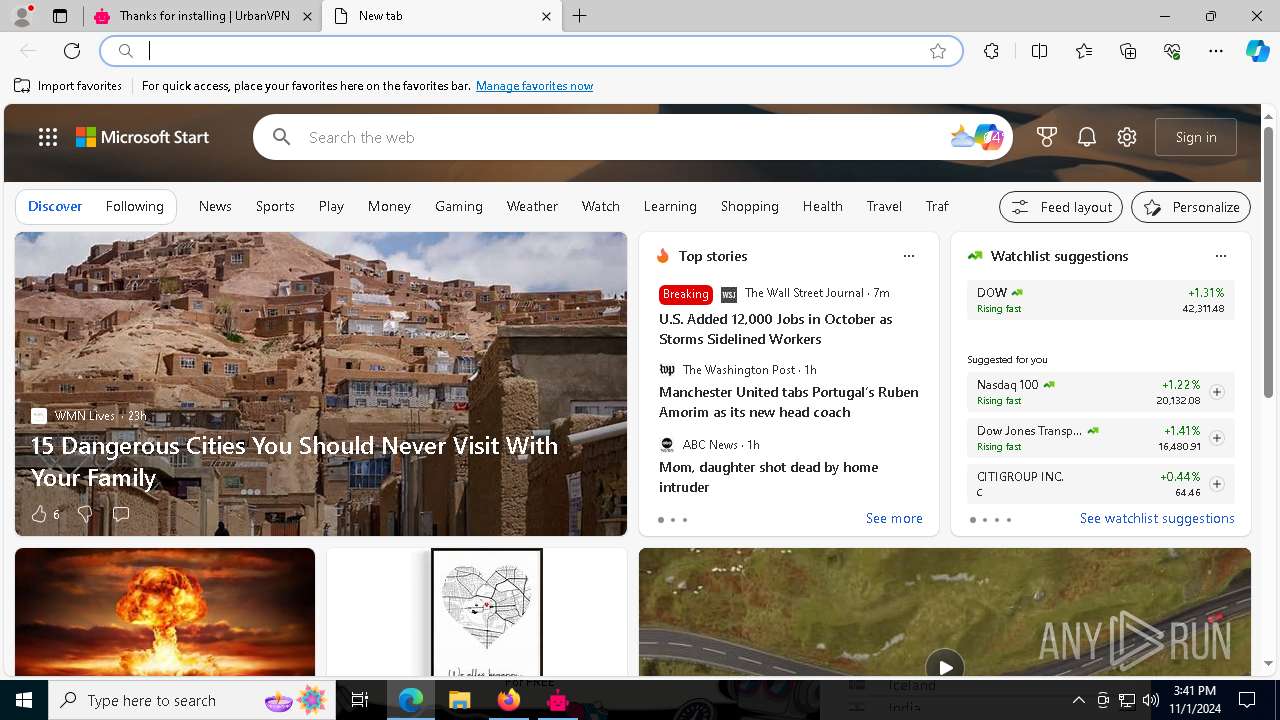Click the Copilot icon in search box
The height and width of the screenshot is (720, 1280).
990,137
